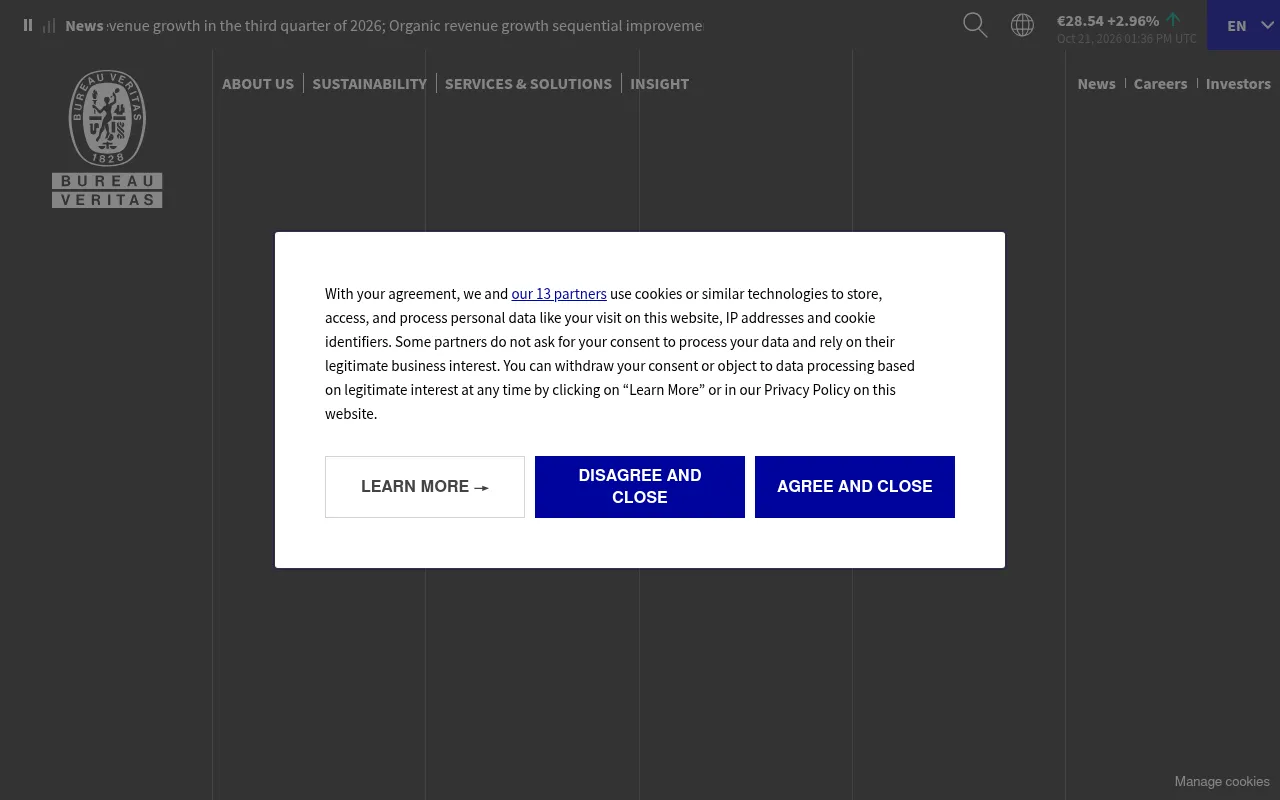The image size is (1280, 800).
Task: Click the Bureau Veritas logo
Action: [x=107, y=139]
